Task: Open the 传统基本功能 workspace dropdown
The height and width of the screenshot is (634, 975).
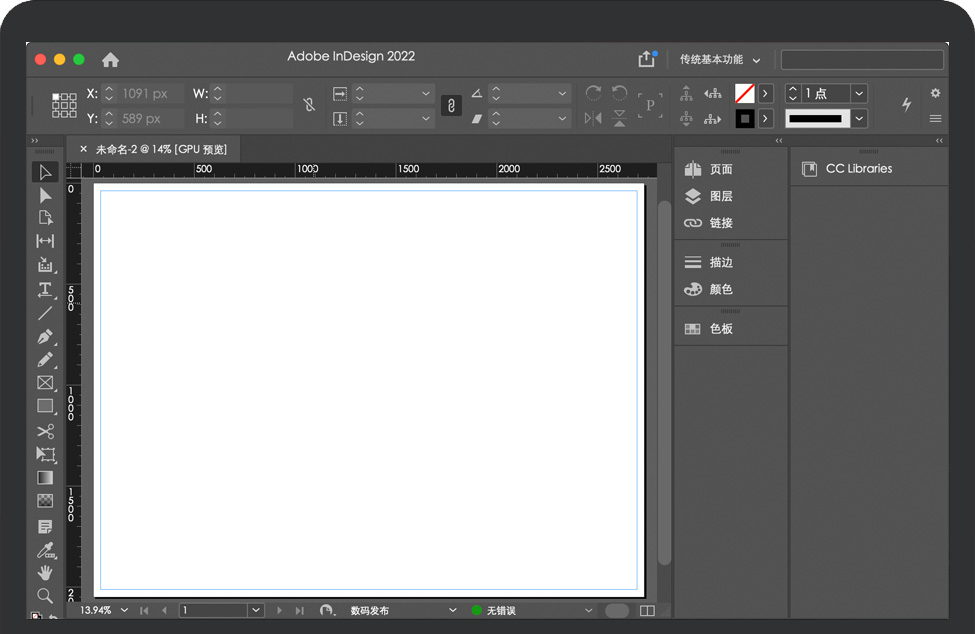Action: coord(720,60)
